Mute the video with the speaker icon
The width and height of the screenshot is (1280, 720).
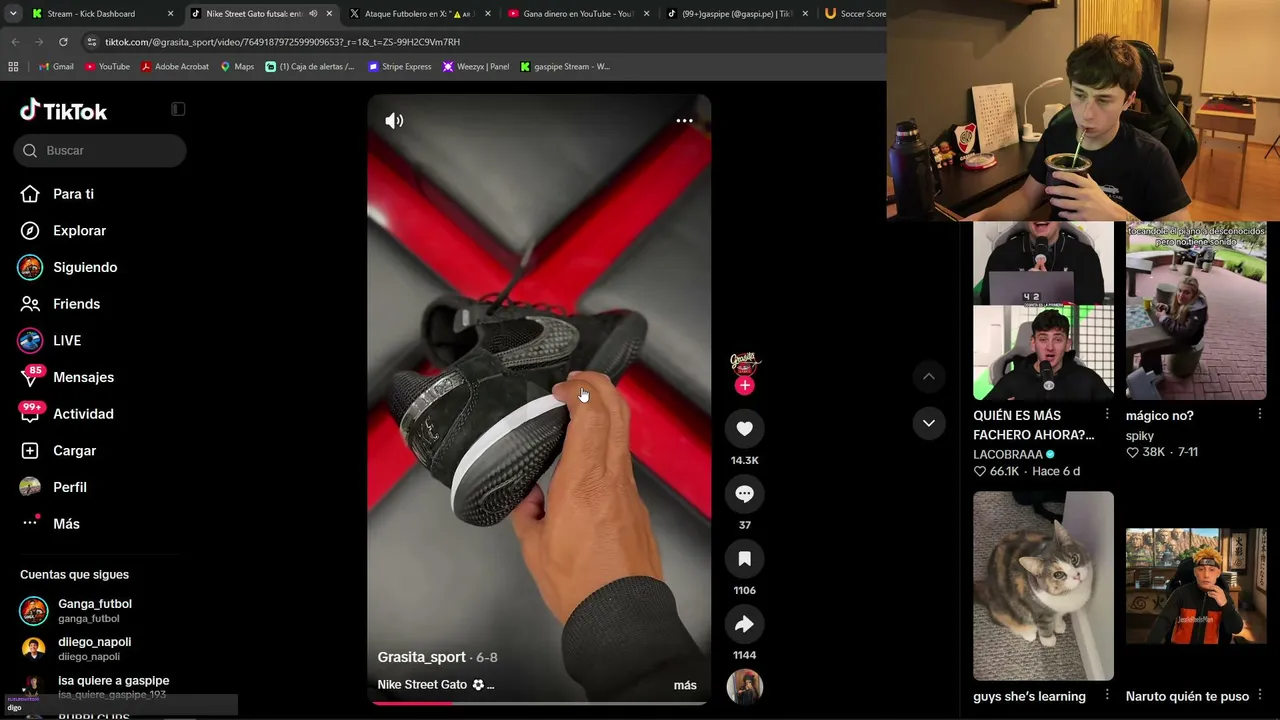[394, 121]
